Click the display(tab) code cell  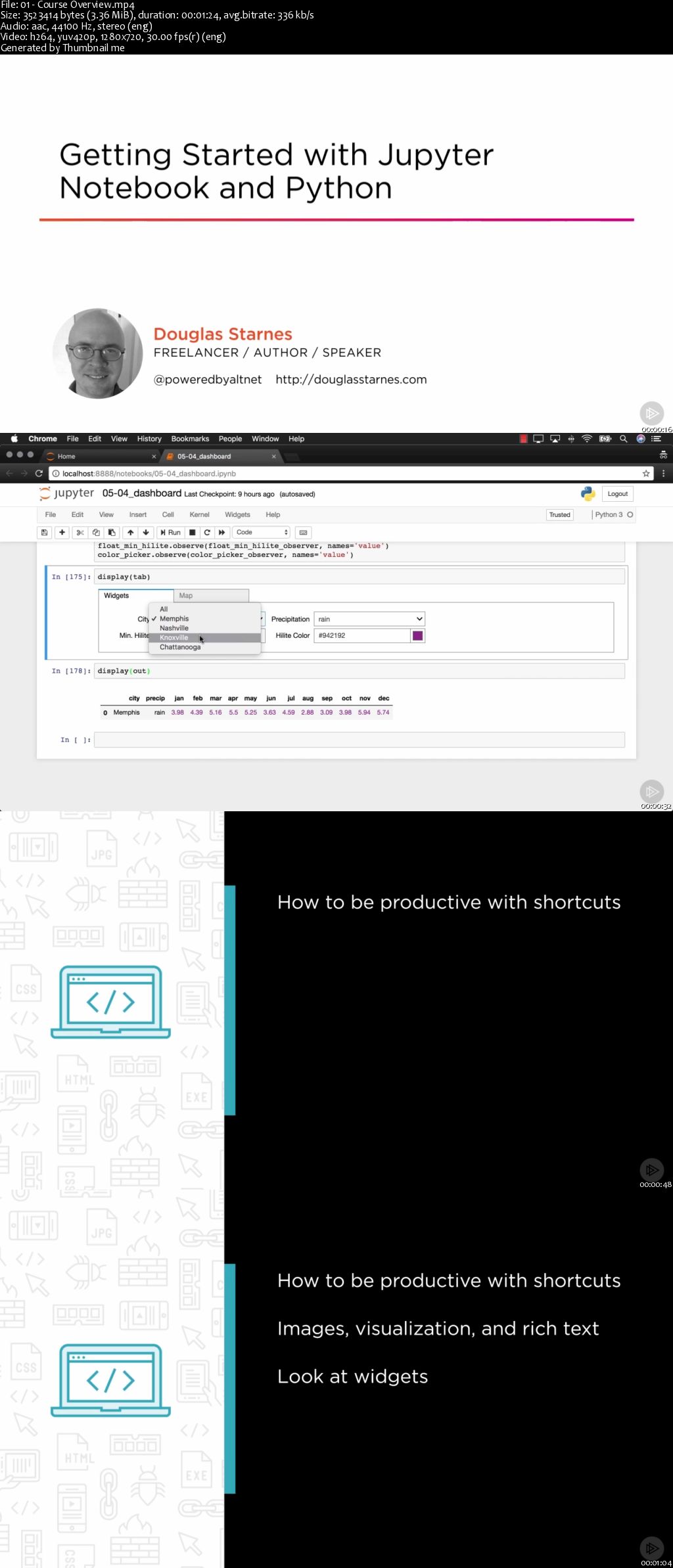click(360, 577)
